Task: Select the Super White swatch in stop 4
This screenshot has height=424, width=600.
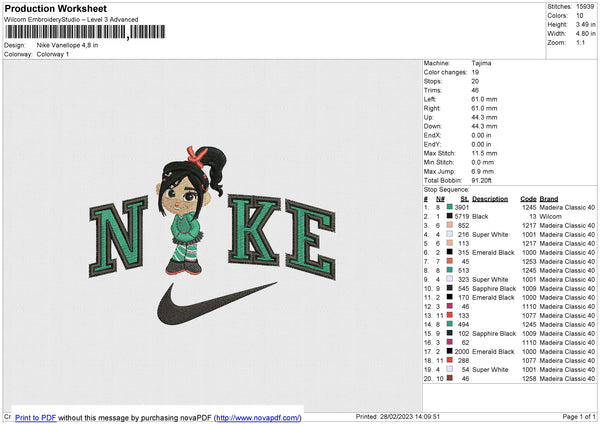Action: (450, 234)
